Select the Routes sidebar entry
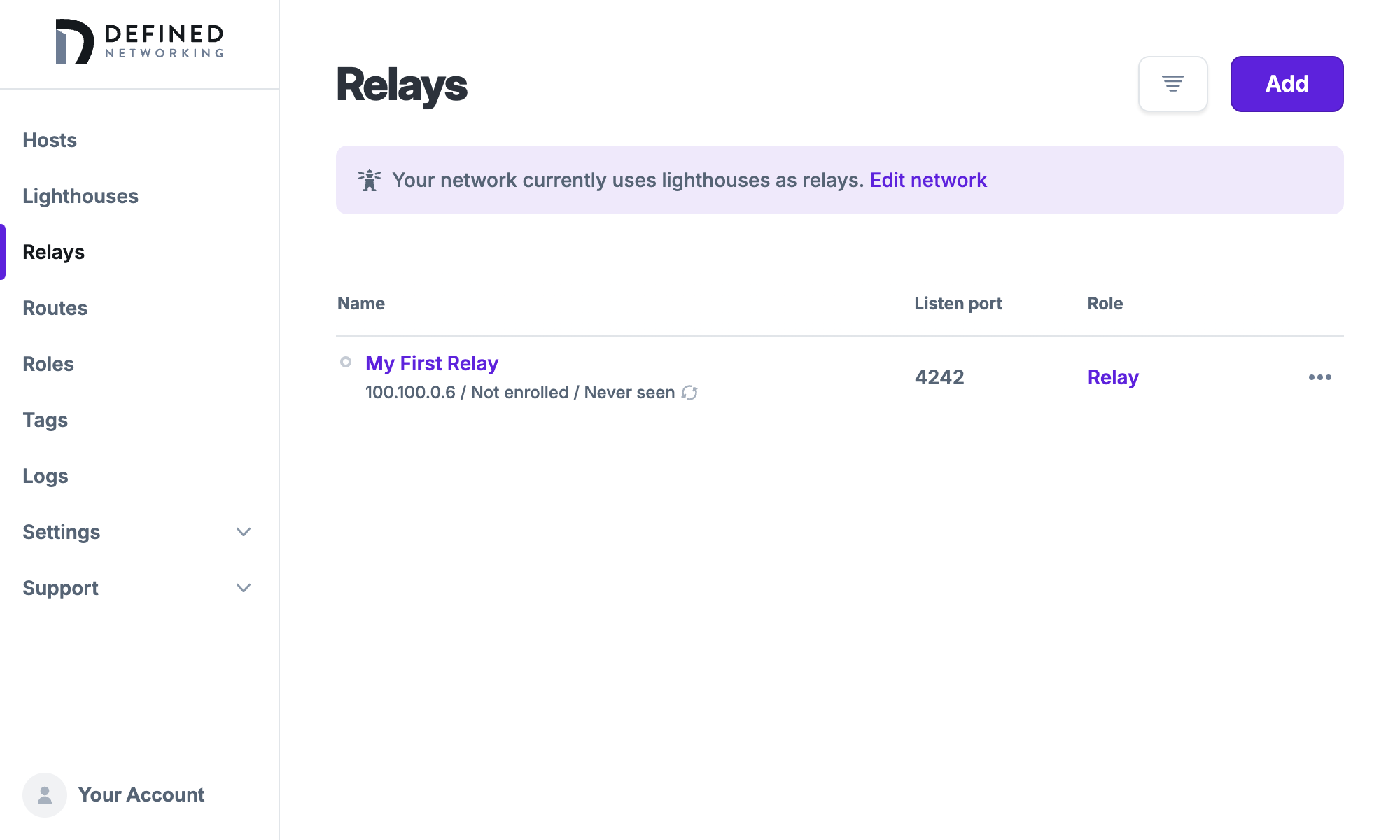Screen dimensions: 1400x840 point(55,308)
